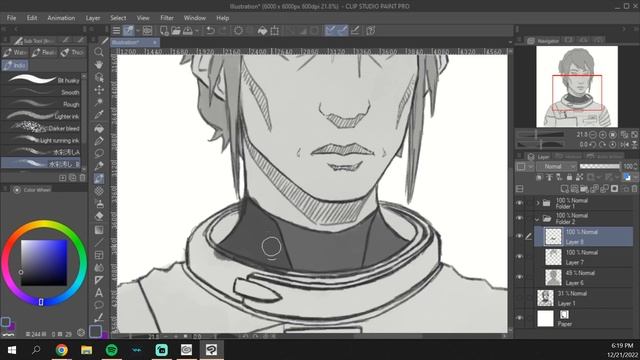Select the Layer 7 thumbnail
640x360 pixels.
(x=553, y=257)
